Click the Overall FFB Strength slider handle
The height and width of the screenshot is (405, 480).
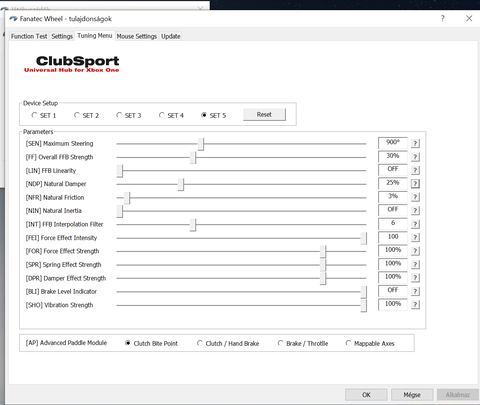[193, 157]
